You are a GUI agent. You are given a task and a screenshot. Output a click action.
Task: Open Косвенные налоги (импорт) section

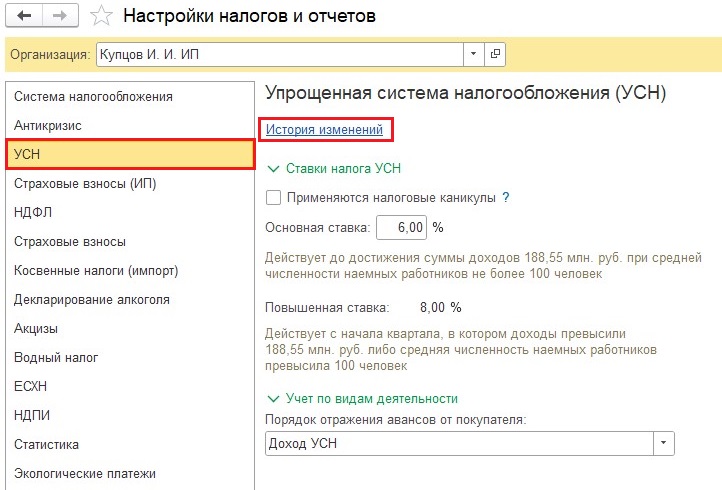click(130, 270)
